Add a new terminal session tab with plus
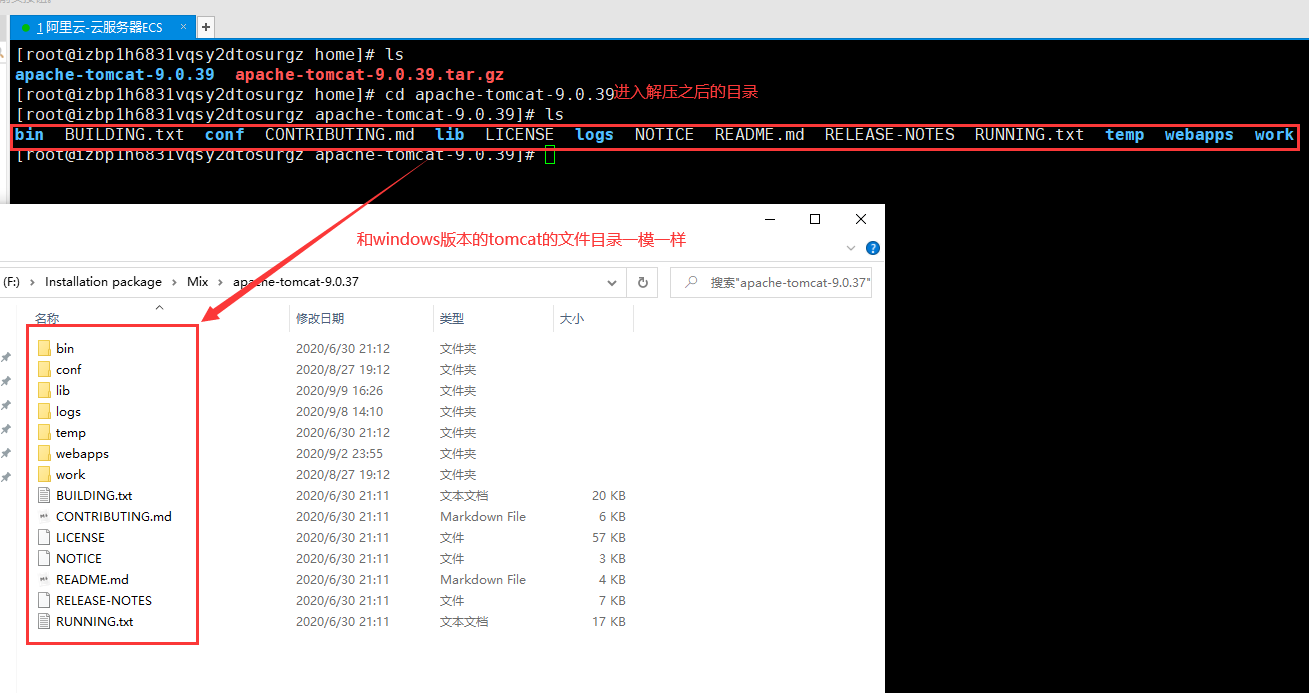This screenshot has height=693, width=1309. (x=206, y=27)
